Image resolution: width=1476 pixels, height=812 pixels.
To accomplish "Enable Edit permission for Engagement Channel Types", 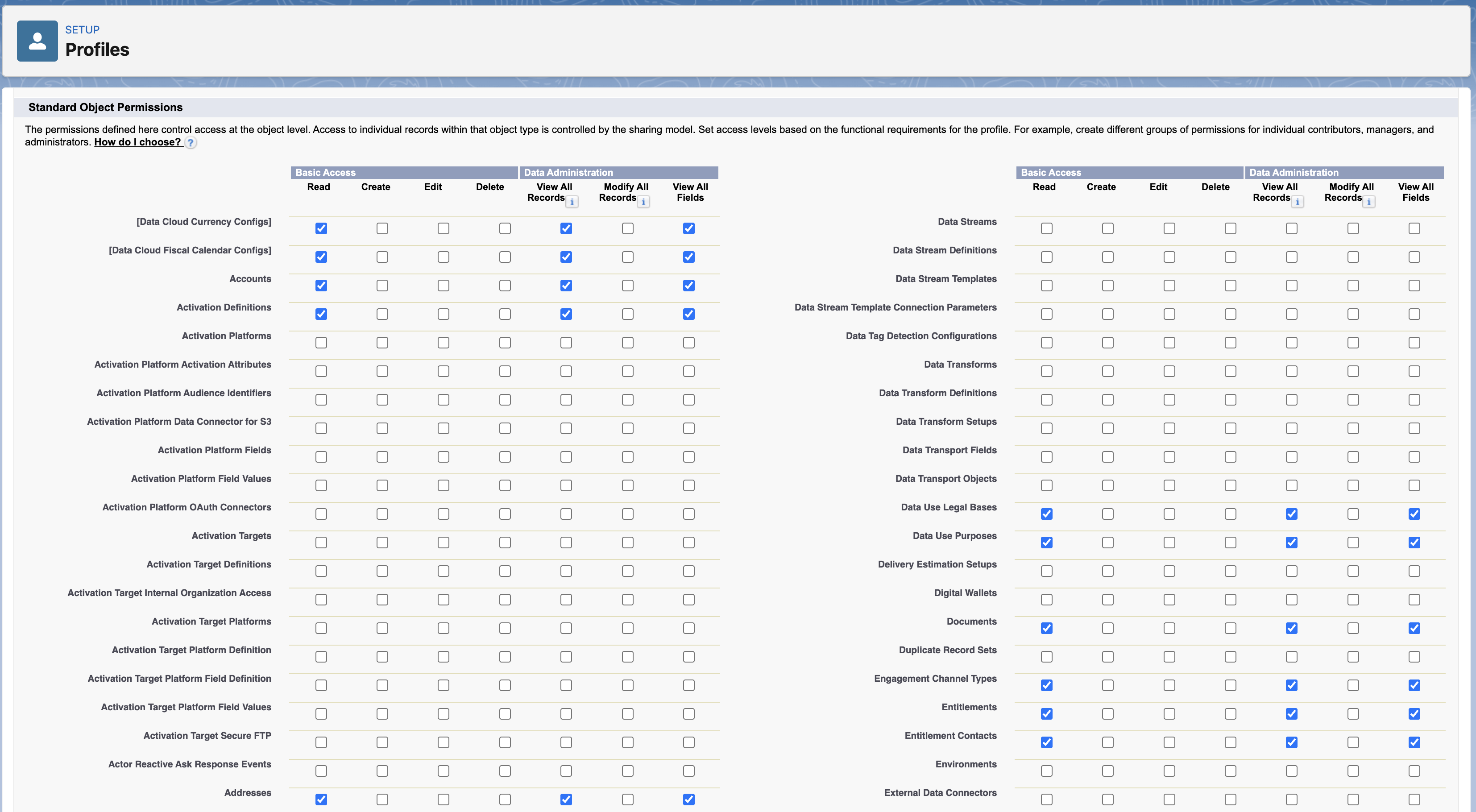I will click(x=1169, y=685).
